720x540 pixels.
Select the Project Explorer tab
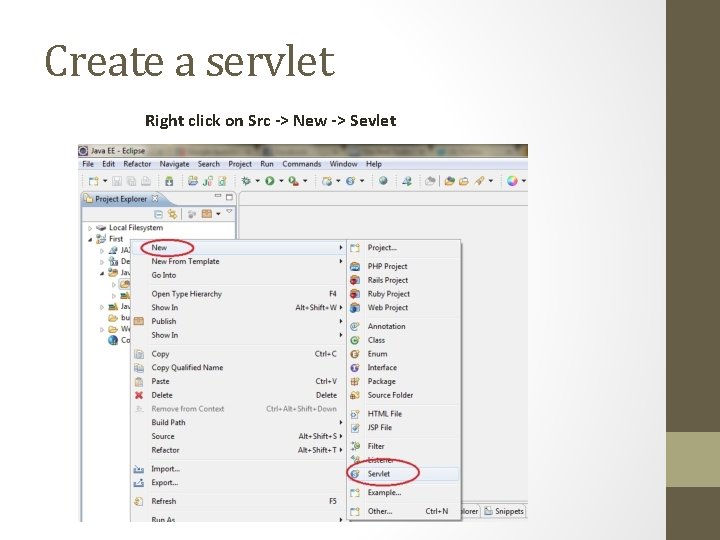(121, 199)
